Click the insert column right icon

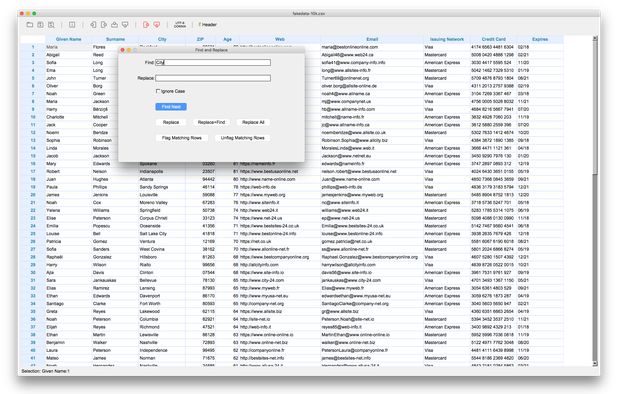[x=104, y=24]
